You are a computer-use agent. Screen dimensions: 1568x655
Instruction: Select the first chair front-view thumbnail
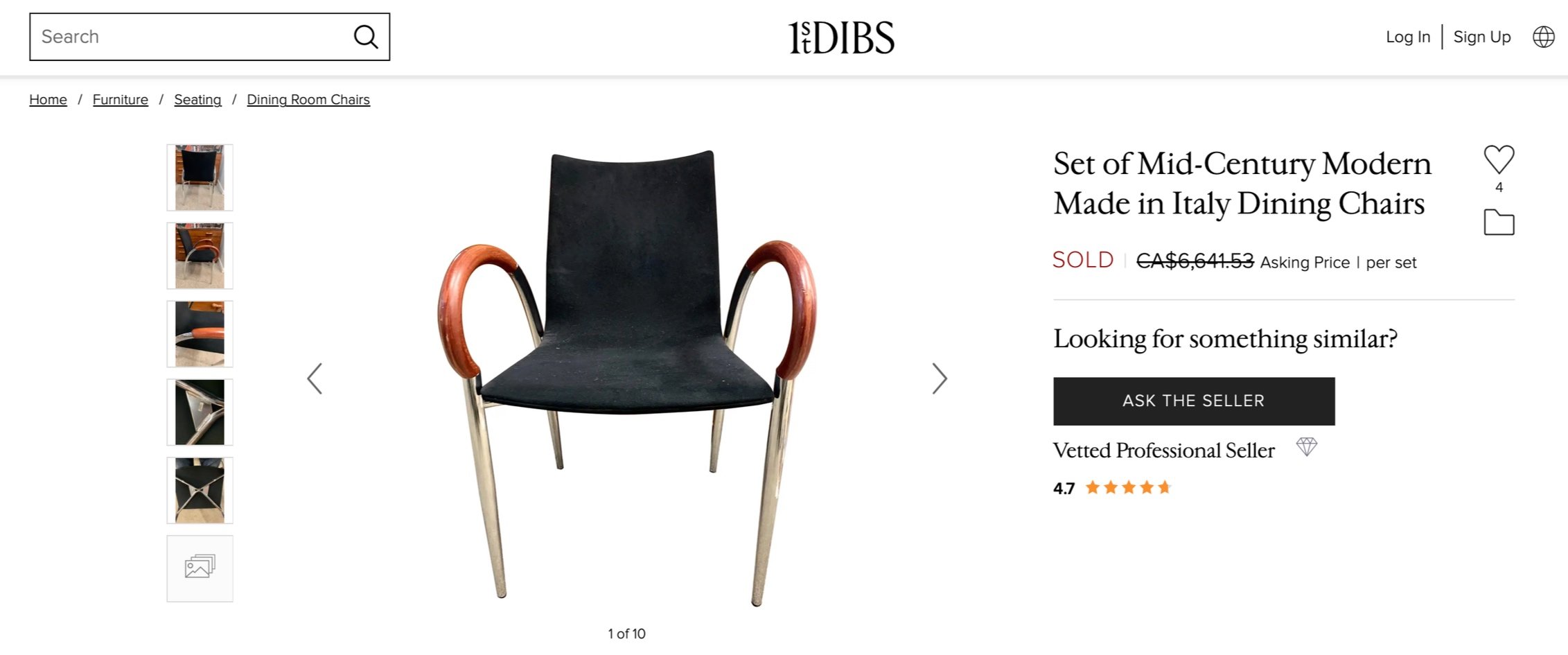(x=200, y=177)
